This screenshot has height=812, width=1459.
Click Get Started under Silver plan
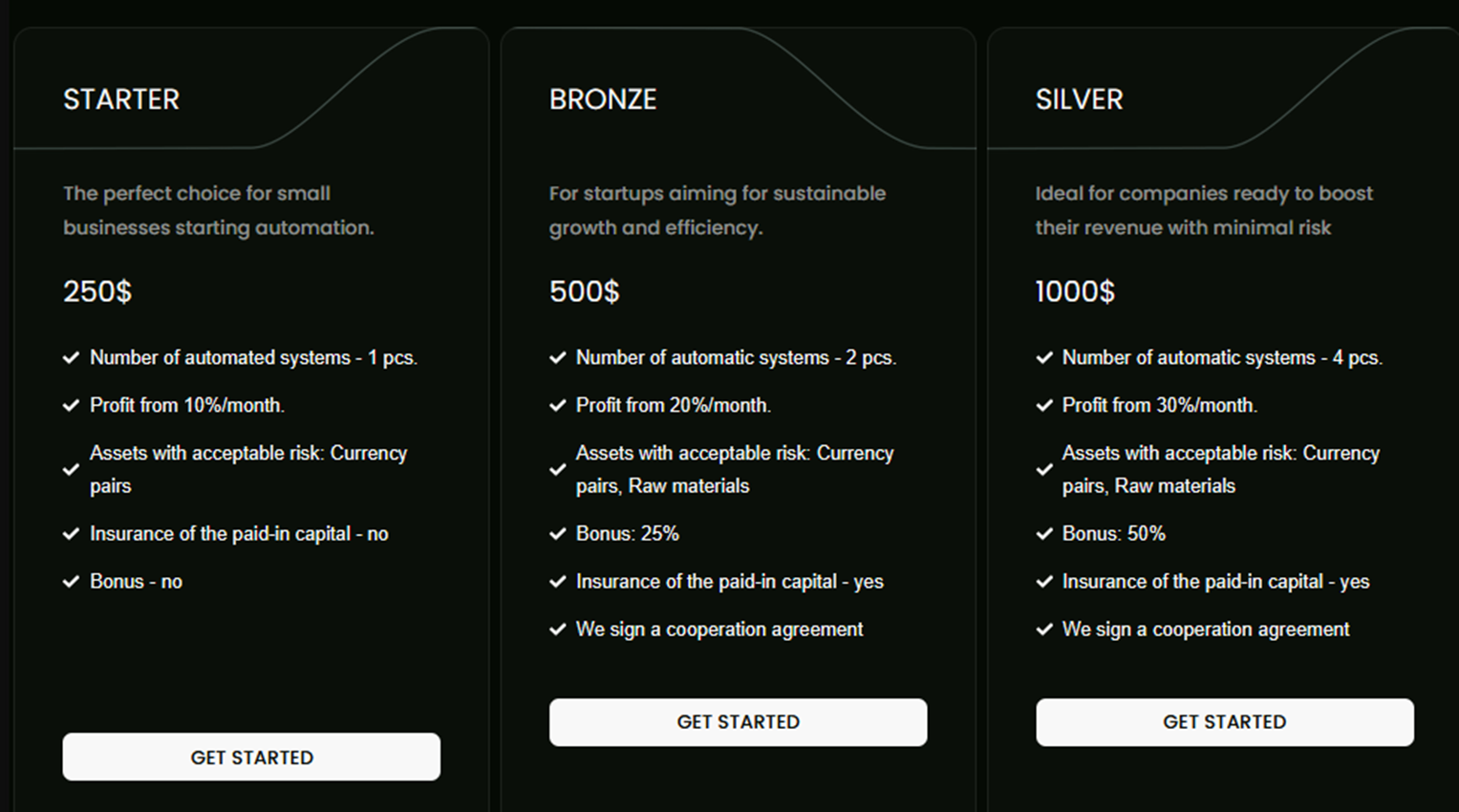[x=1225, y=722]
